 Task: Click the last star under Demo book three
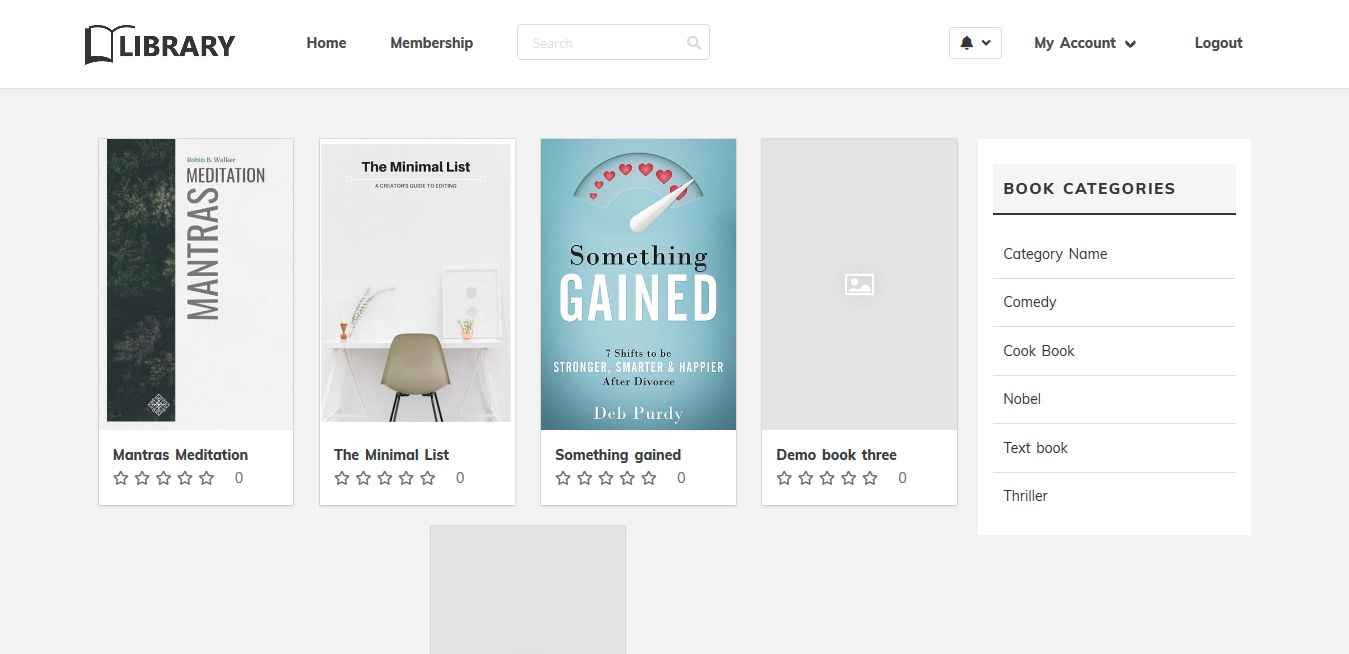(870, 478)
